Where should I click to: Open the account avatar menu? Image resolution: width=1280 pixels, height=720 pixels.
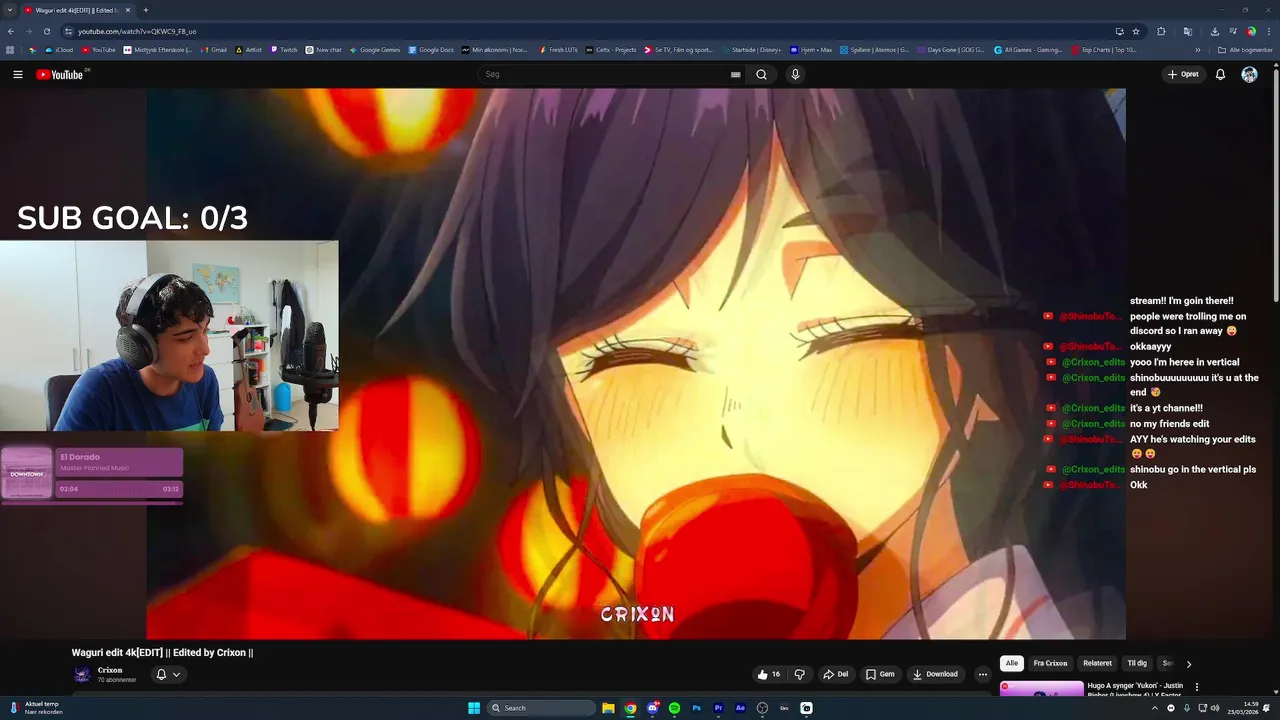tap(1249, 74)
